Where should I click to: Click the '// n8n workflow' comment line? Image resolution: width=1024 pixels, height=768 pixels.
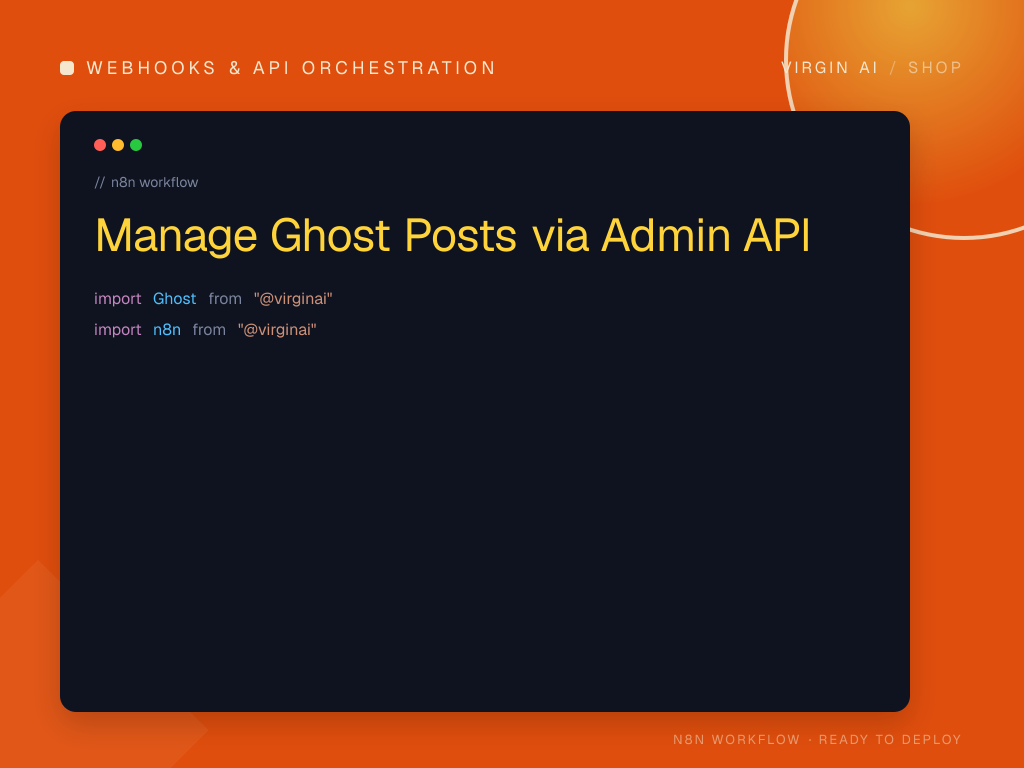146,182
